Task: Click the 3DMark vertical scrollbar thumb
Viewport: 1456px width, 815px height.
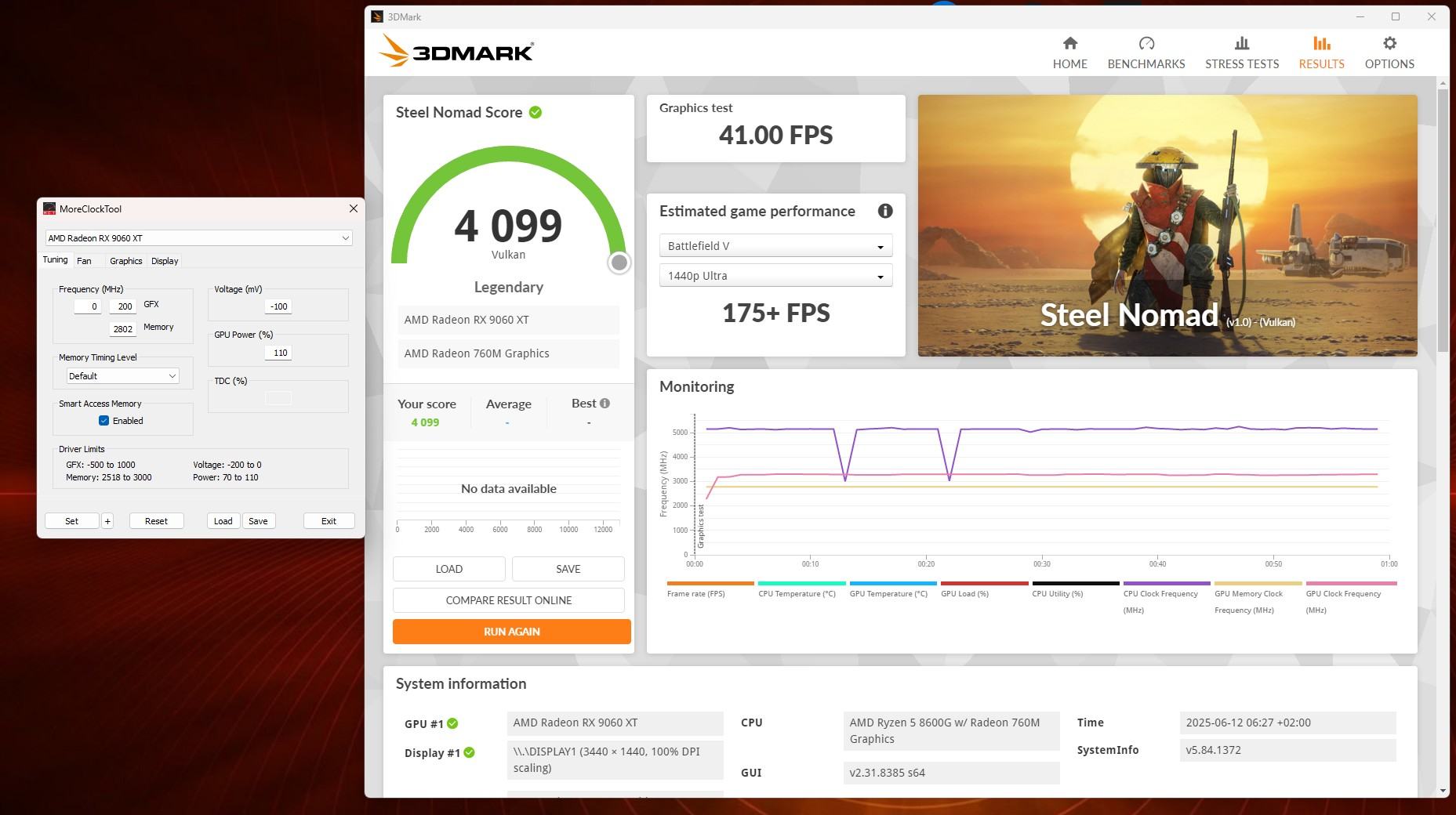Action: click(1443, 220)
